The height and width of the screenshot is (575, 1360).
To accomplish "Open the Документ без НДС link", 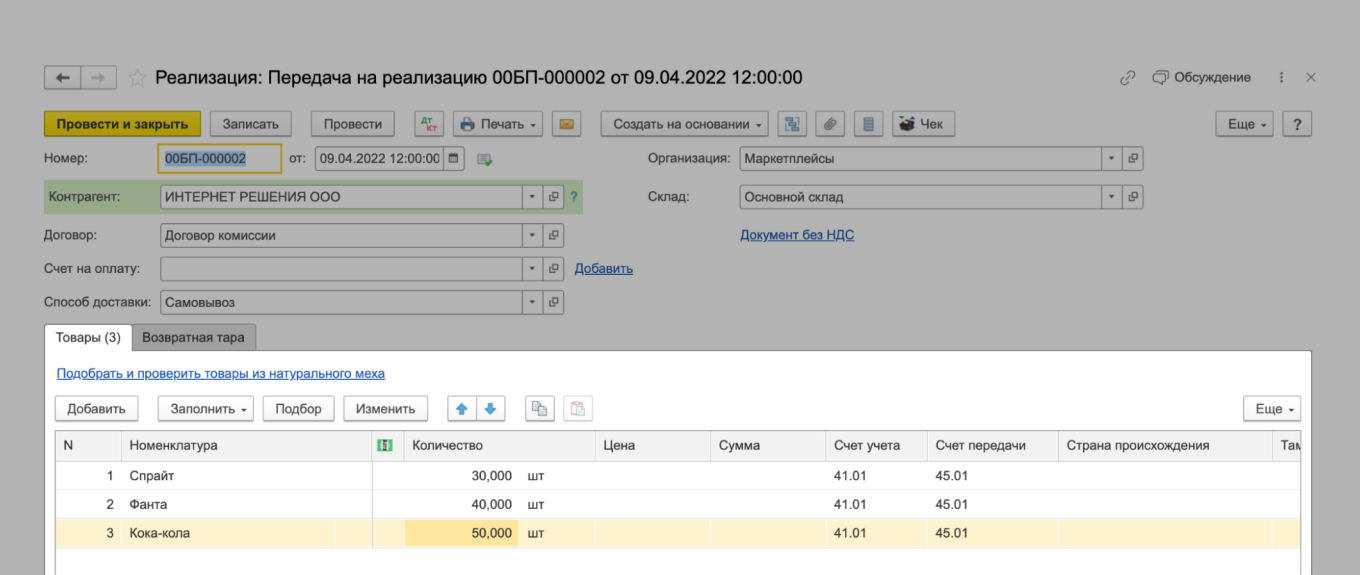I will tap(797, 235).
